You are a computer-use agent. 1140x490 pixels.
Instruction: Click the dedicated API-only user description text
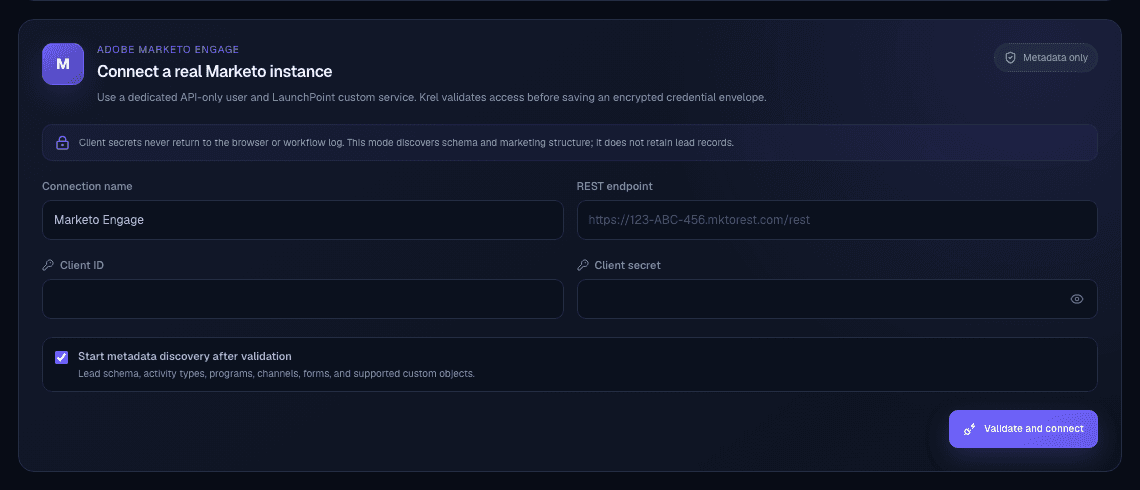(x=432, y=97)
